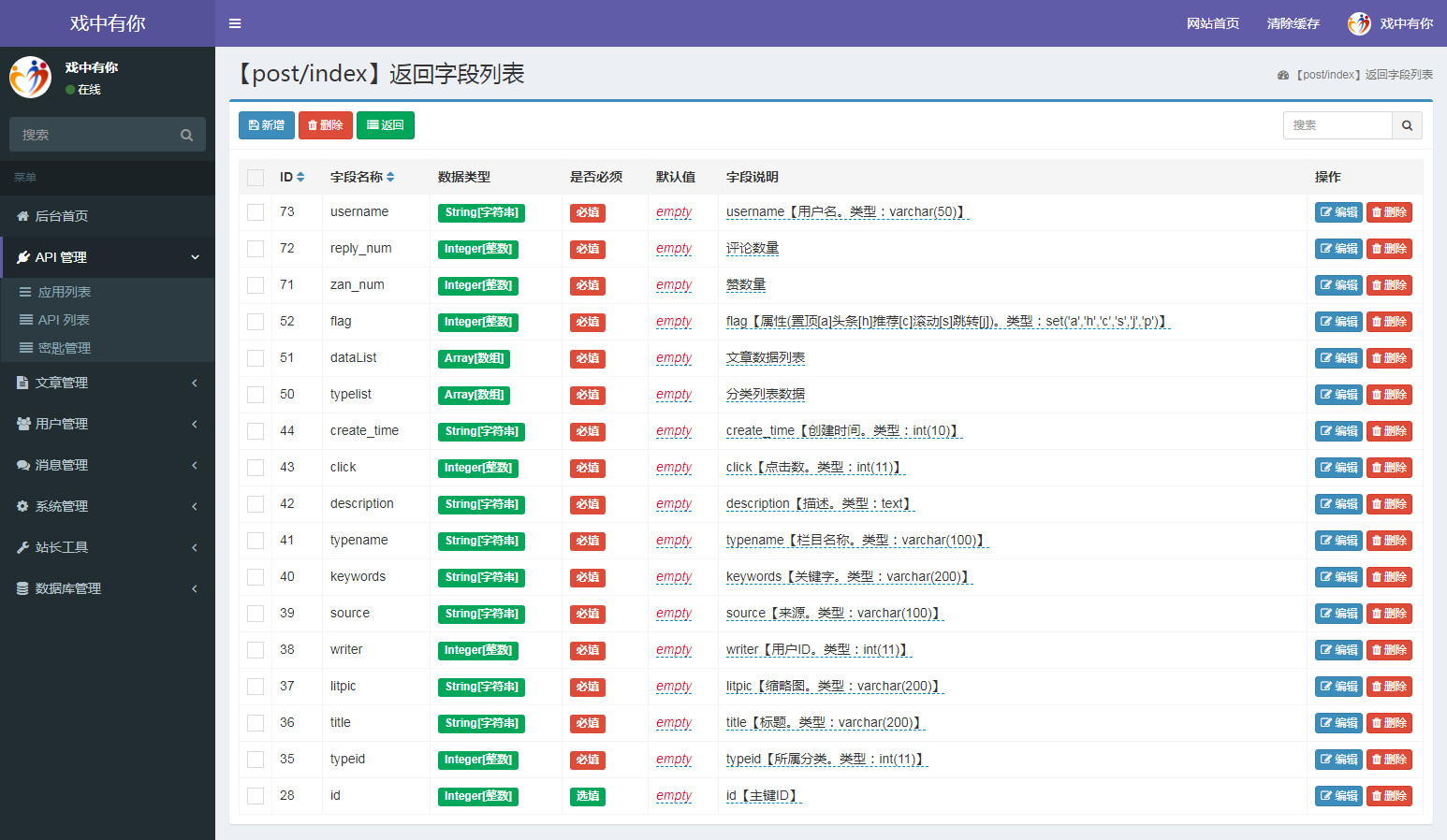Screen dimensions: 1447x840
Task: Delete the writer field row
Action: tap(1389, 650)
